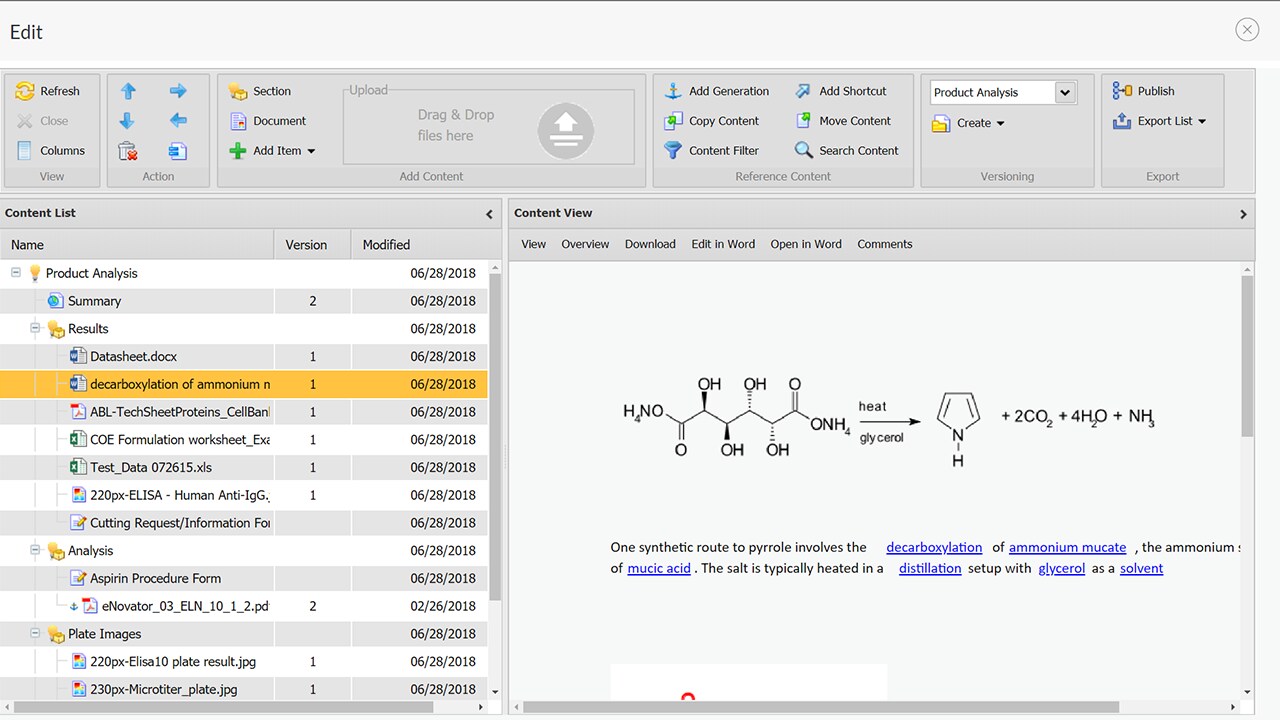Select Test_Data 072615.xls
1280x720 pixels.
(x=244, y=467)
